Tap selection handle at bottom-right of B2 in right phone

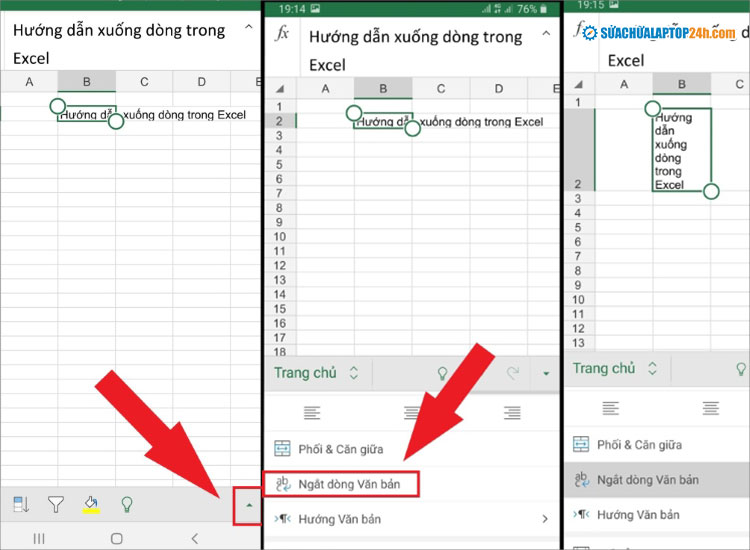click(x=711, y=191)
